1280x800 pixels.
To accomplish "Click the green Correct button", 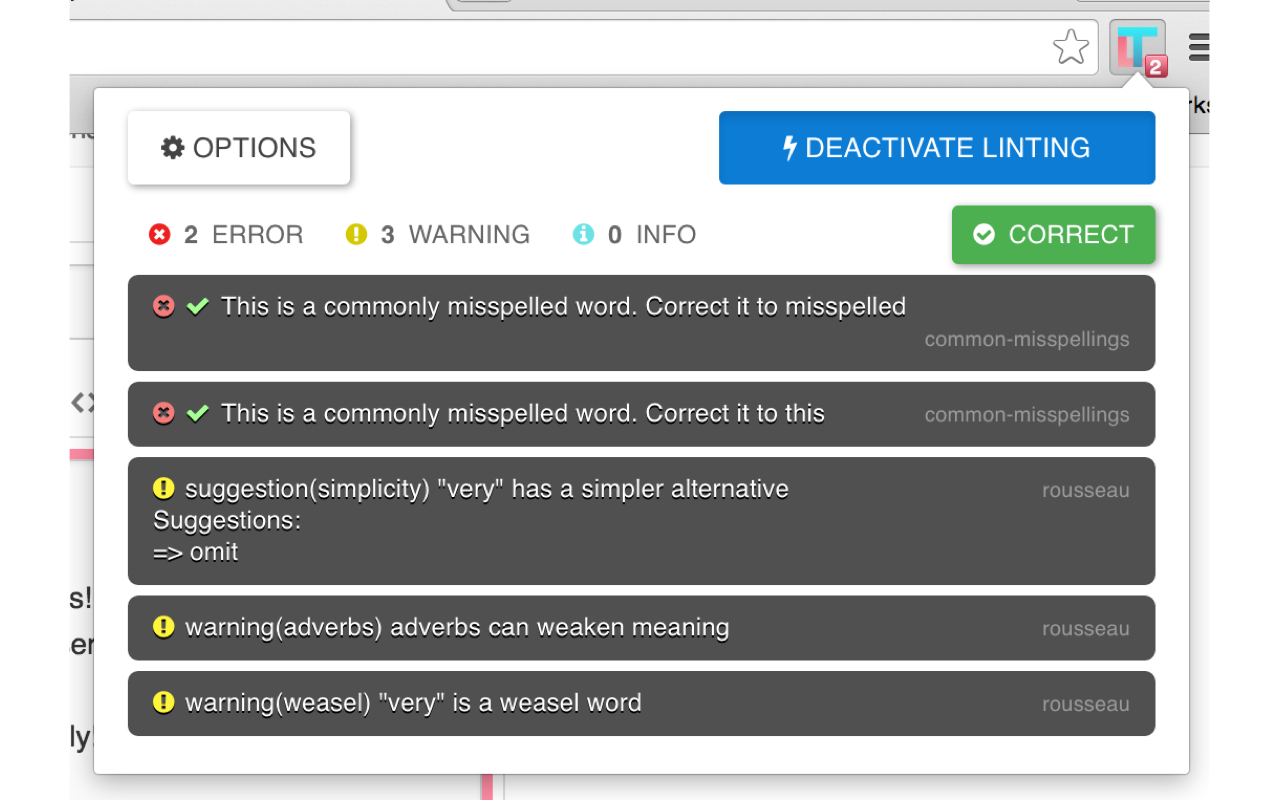I will point(1054,235).
